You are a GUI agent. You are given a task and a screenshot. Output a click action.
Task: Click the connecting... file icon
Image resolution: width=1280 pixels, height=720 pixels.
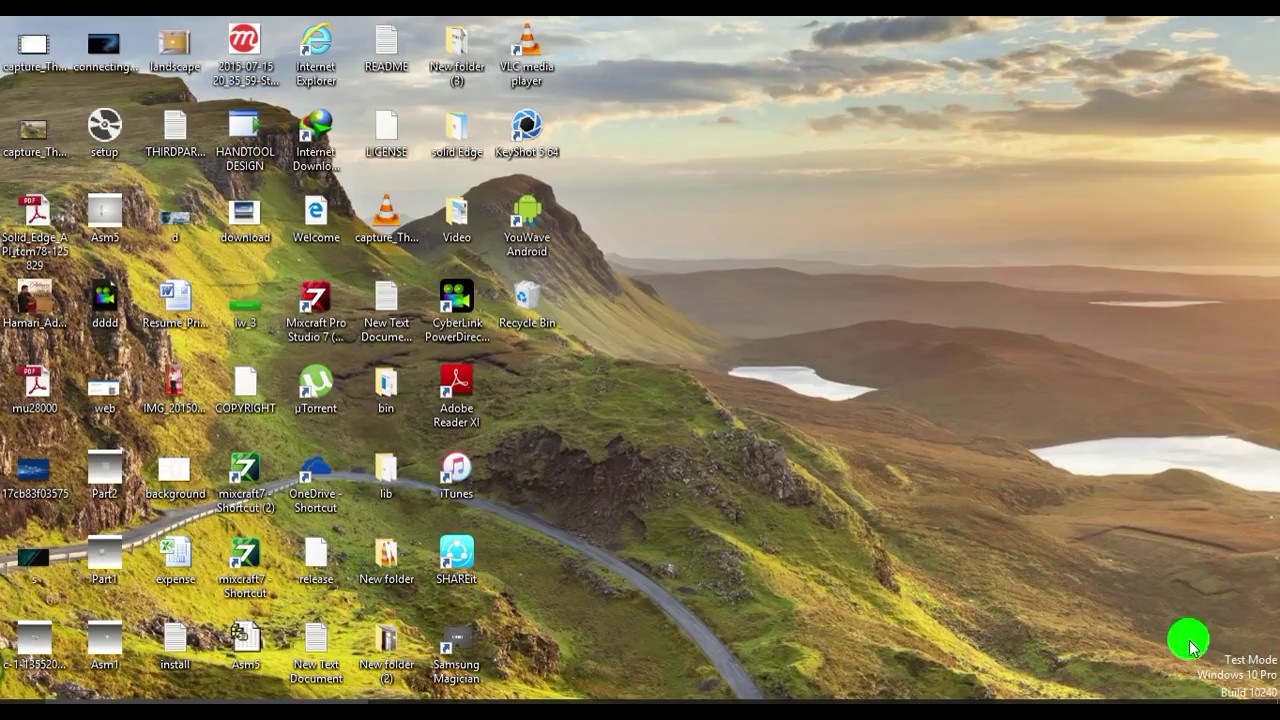click(105, 50)
